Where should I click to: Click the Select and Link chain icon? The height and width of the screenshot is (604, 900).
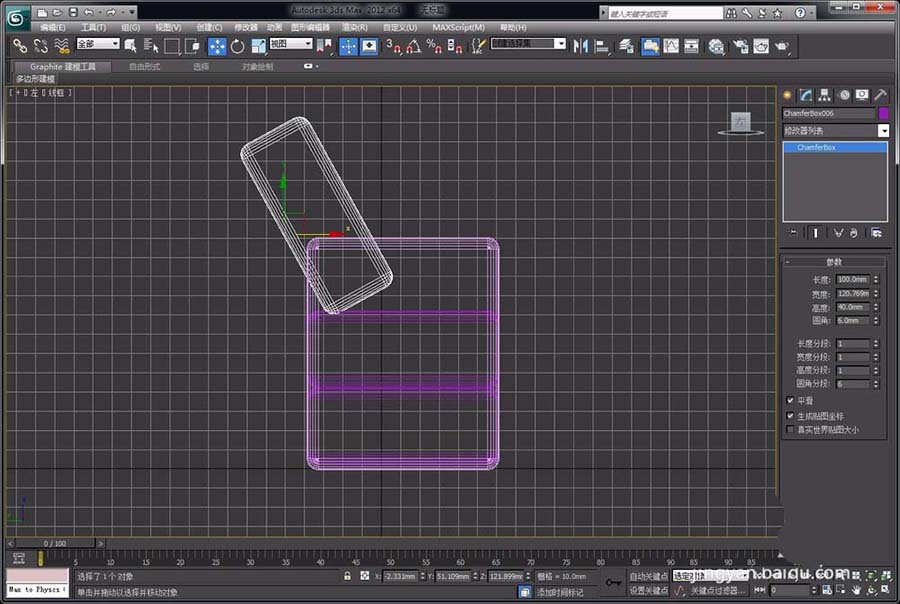pyautogui.click(x=19, y=46)
